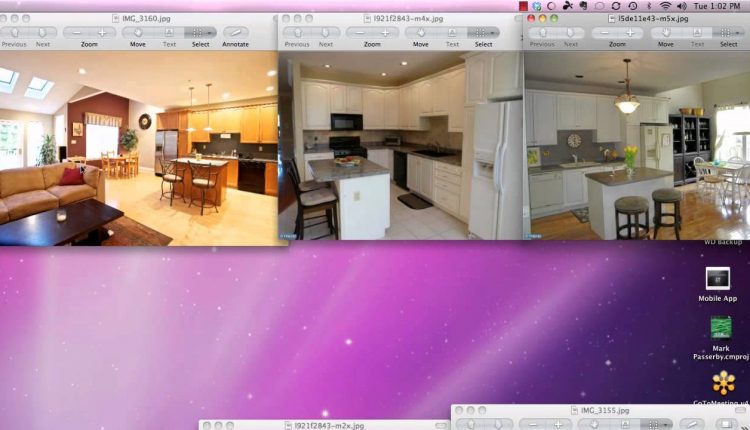Click kitchen photo in l5de11e43-m5x.jpg window
Screen dimensions: 750x430
pyautogui.click(x=637, y=145)
